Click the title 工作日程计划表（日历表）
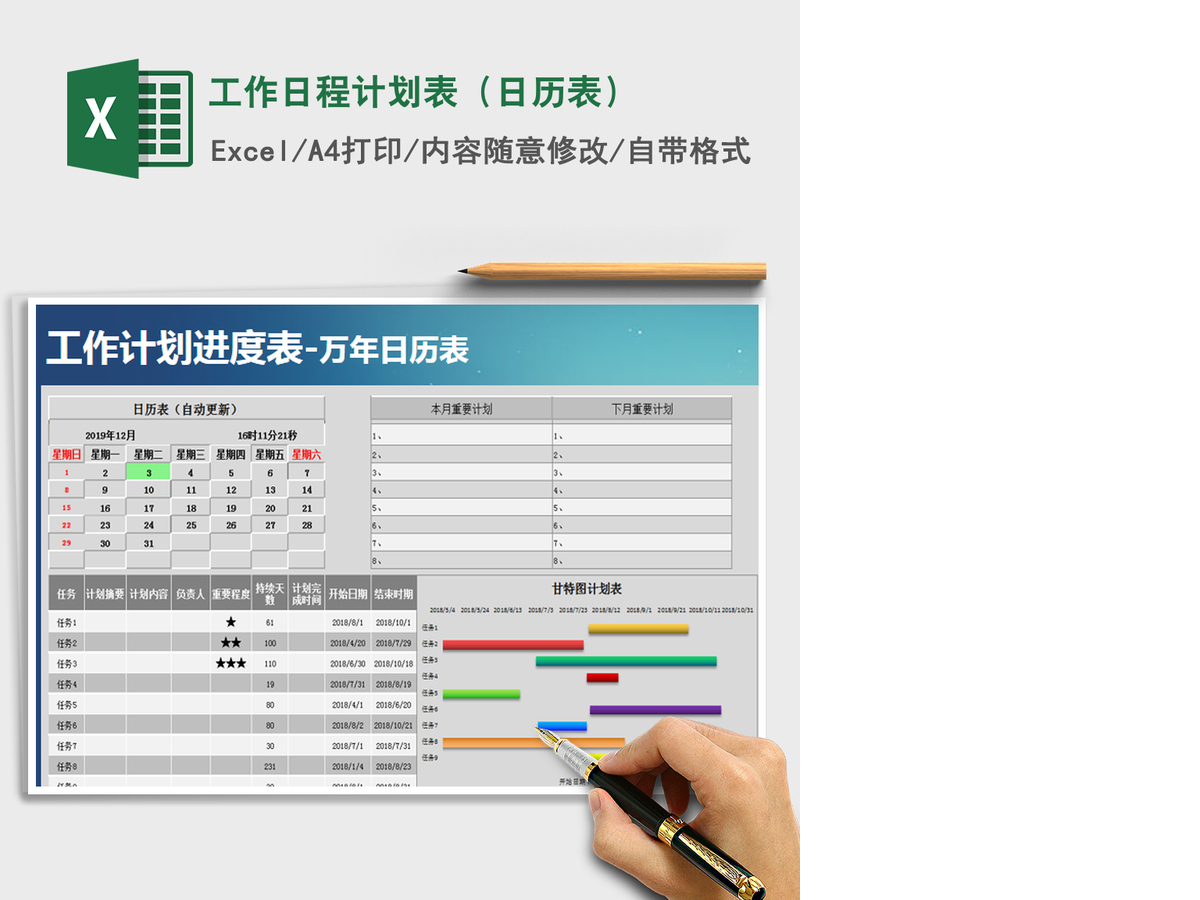This screenshot has width=1200, height=900. [x=415, y=92]
